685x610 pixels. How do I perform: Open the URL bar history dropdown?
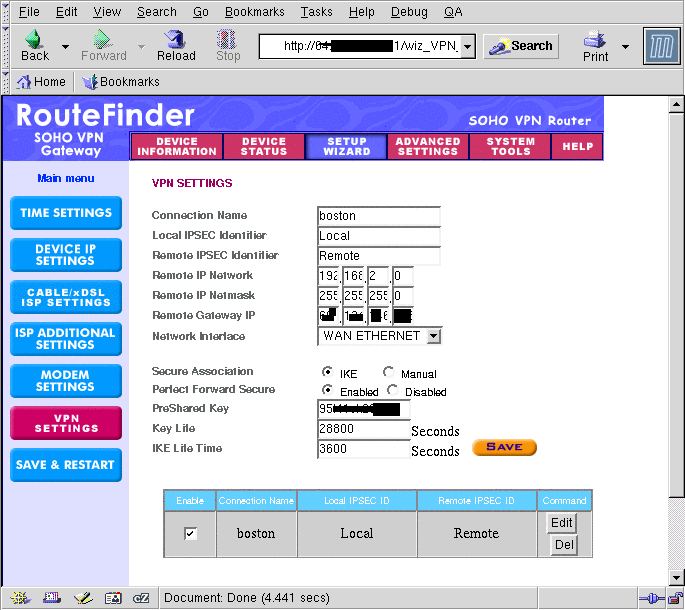coord(467,46)
